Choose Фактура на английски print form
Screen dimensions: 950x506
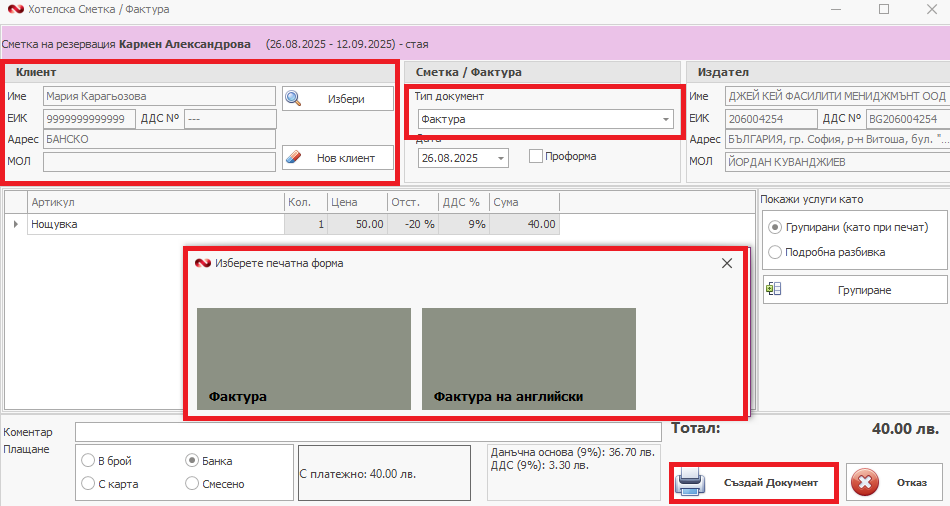pos(528,358)
